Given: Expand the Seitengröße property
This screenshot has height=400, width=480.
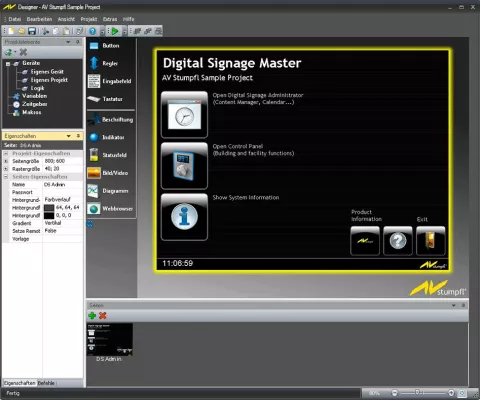Looking at the screenshot, I should (x=6, y=161).
